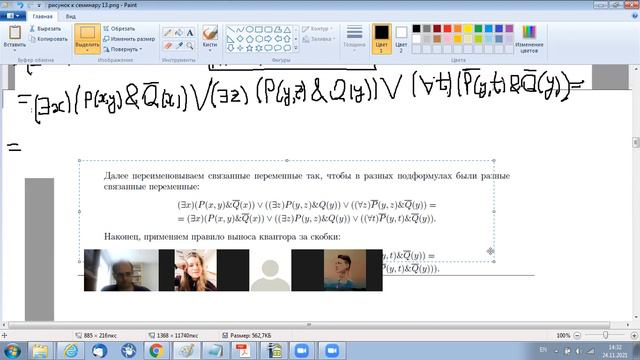
Task: Select the Color picker eyedropper tool
Action: coord(179,46)
